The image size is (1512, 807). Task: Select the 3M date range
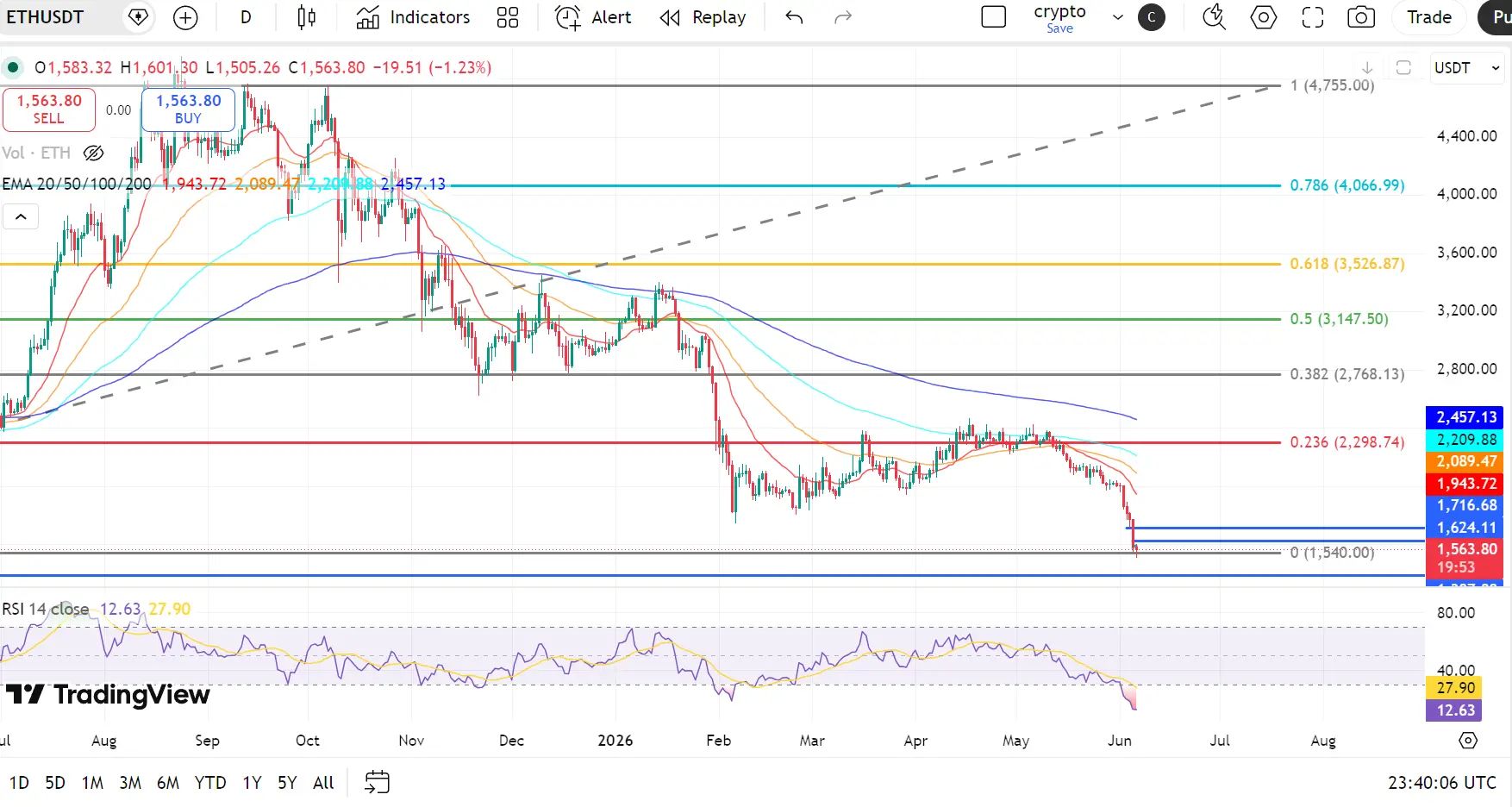coord(130,783)
